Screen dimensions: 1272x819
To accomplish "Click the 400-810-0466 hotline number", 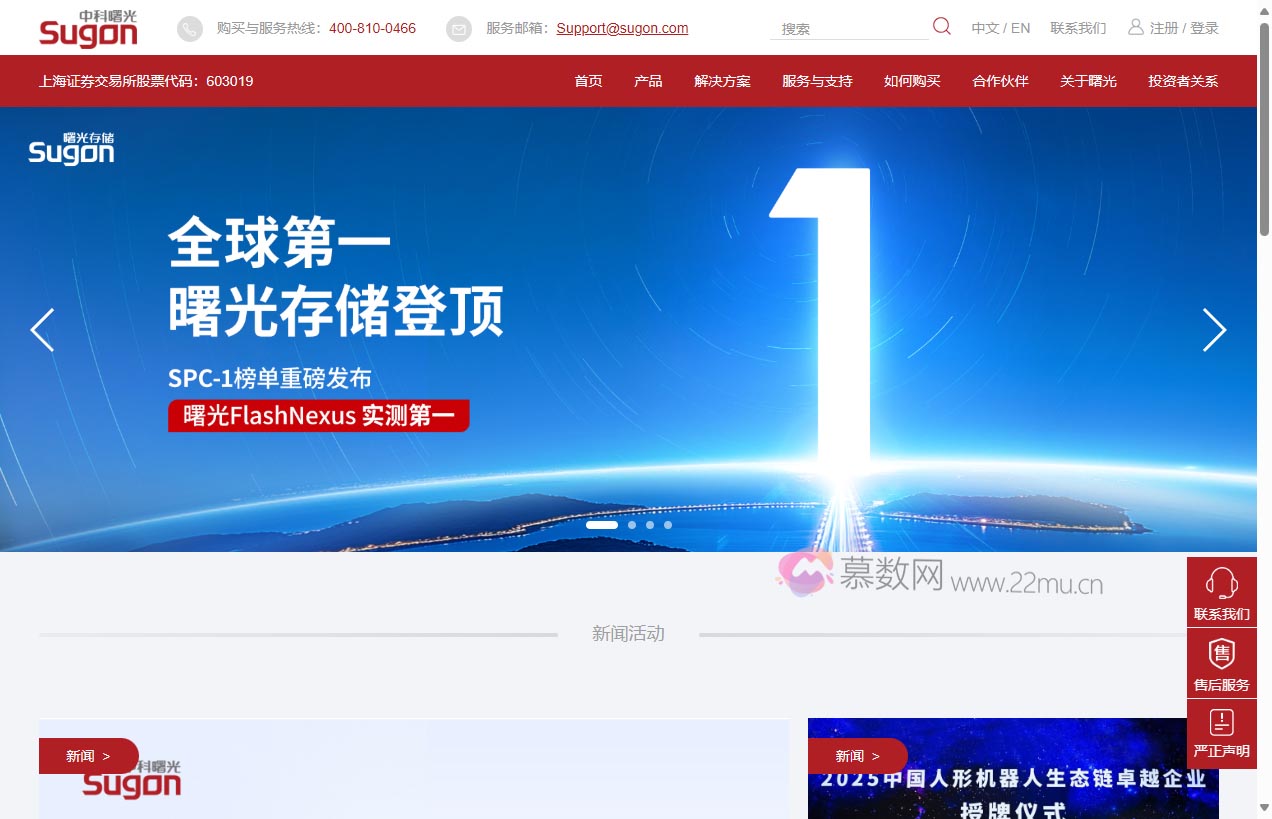I will point(372,28).
